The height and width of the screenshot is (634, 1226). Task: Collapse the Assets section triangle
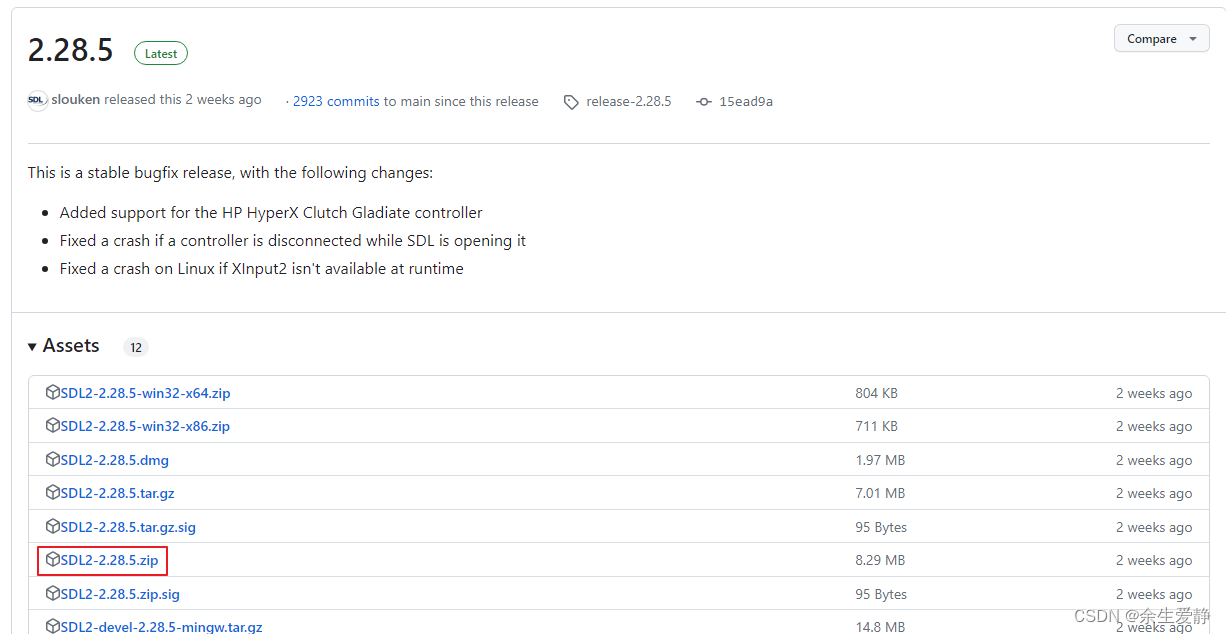[x=32, y=346]
